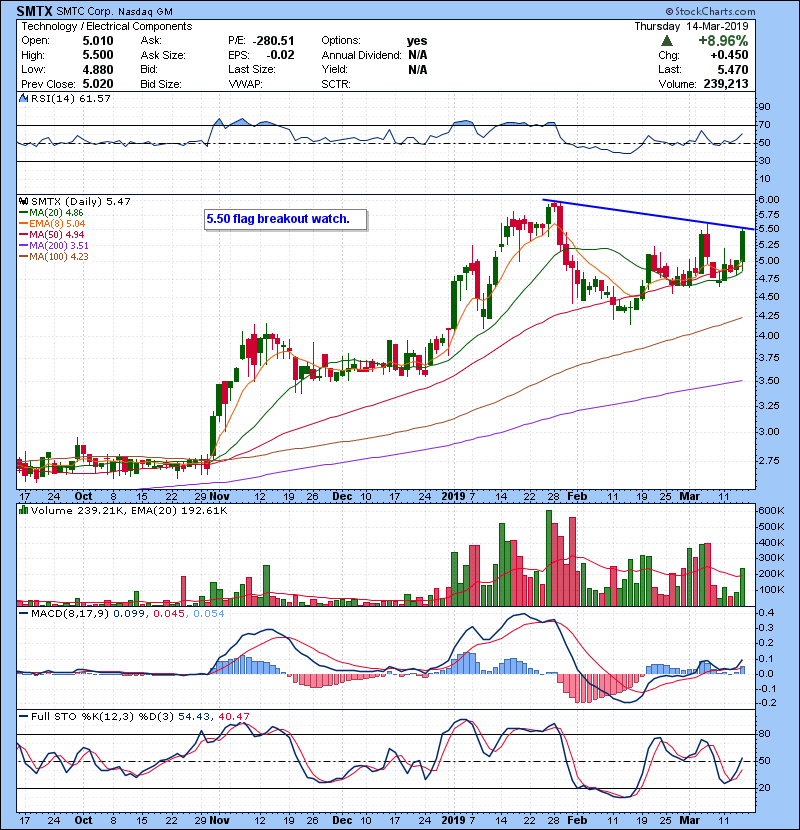Image resolution: width=800 pixels, height=830 pixels.
Task: Click the SMTC Corp. company name
Action: (x=85, y=11)
